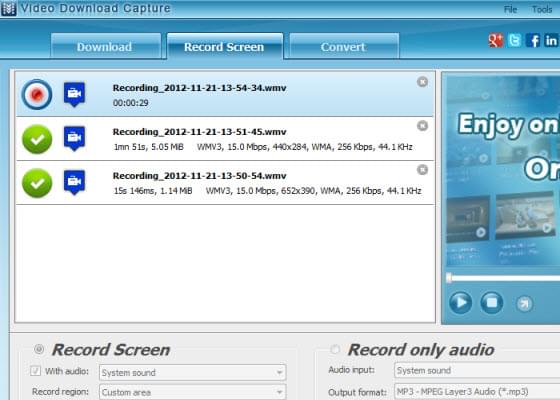Select filename Recording_2012-11-21-13-50-54.wmv
The image size is (560, 400).
(x=199, y=176)
